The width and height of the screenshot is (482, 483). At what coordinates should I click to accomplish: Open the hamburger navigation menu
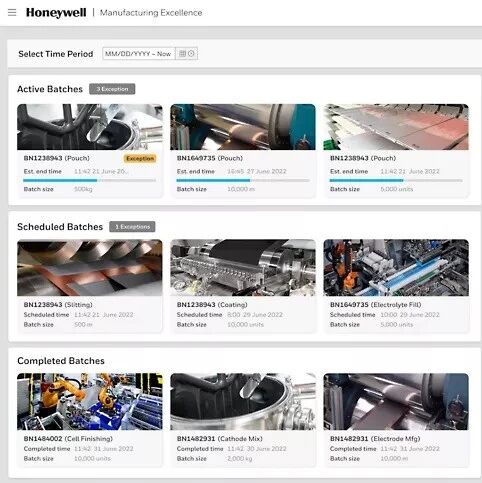click(x=12, y=13)
